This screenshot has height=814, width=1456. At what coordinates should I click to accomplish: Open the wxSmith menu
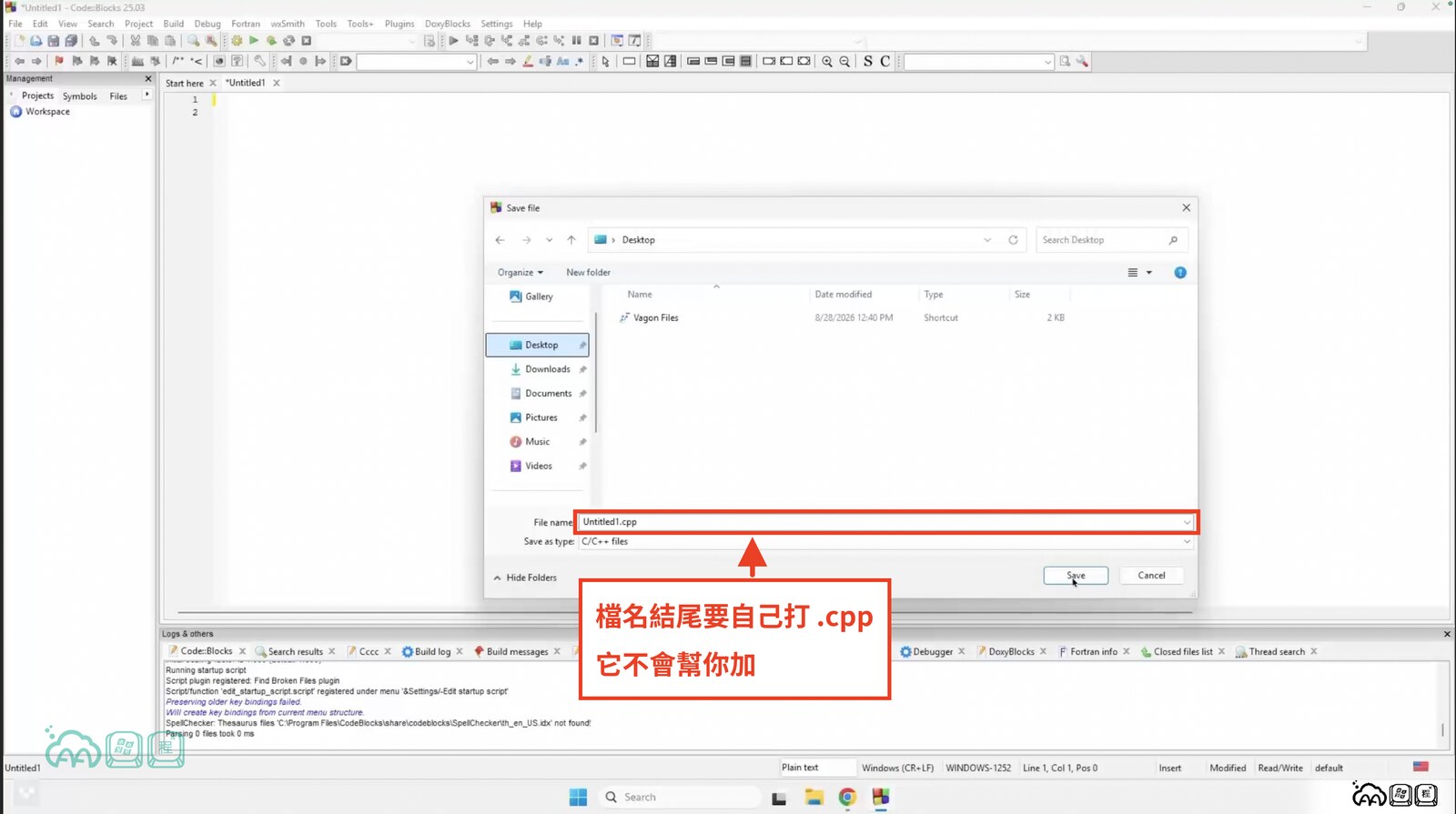288,24
